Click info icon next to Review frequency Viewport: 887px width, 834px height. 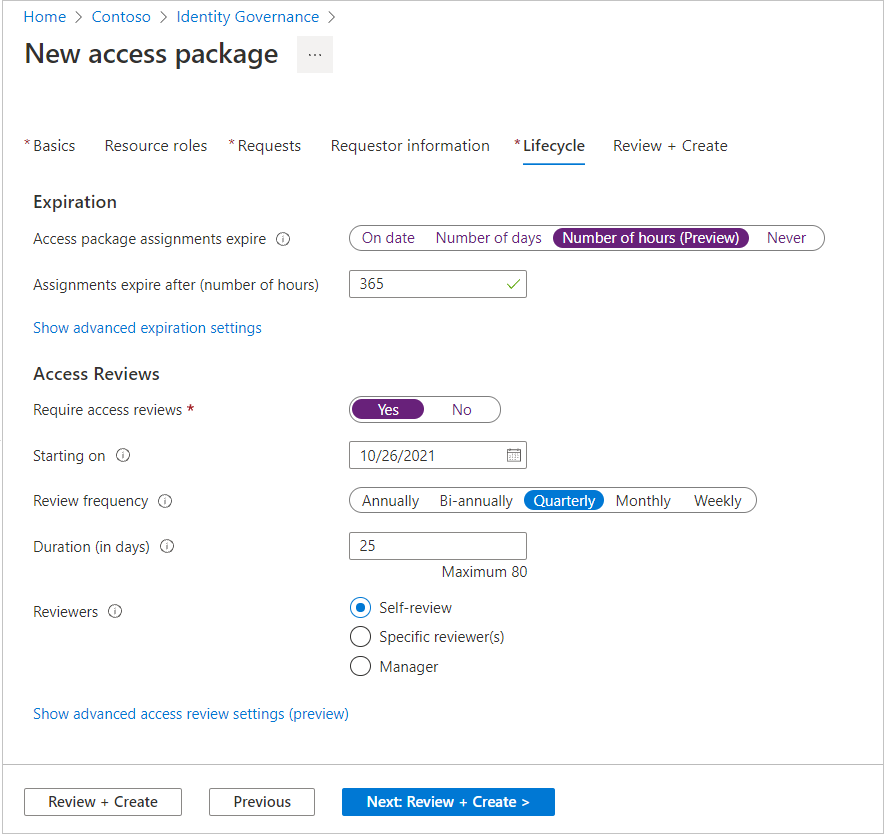pyautogui.click(x=165, y=501)
